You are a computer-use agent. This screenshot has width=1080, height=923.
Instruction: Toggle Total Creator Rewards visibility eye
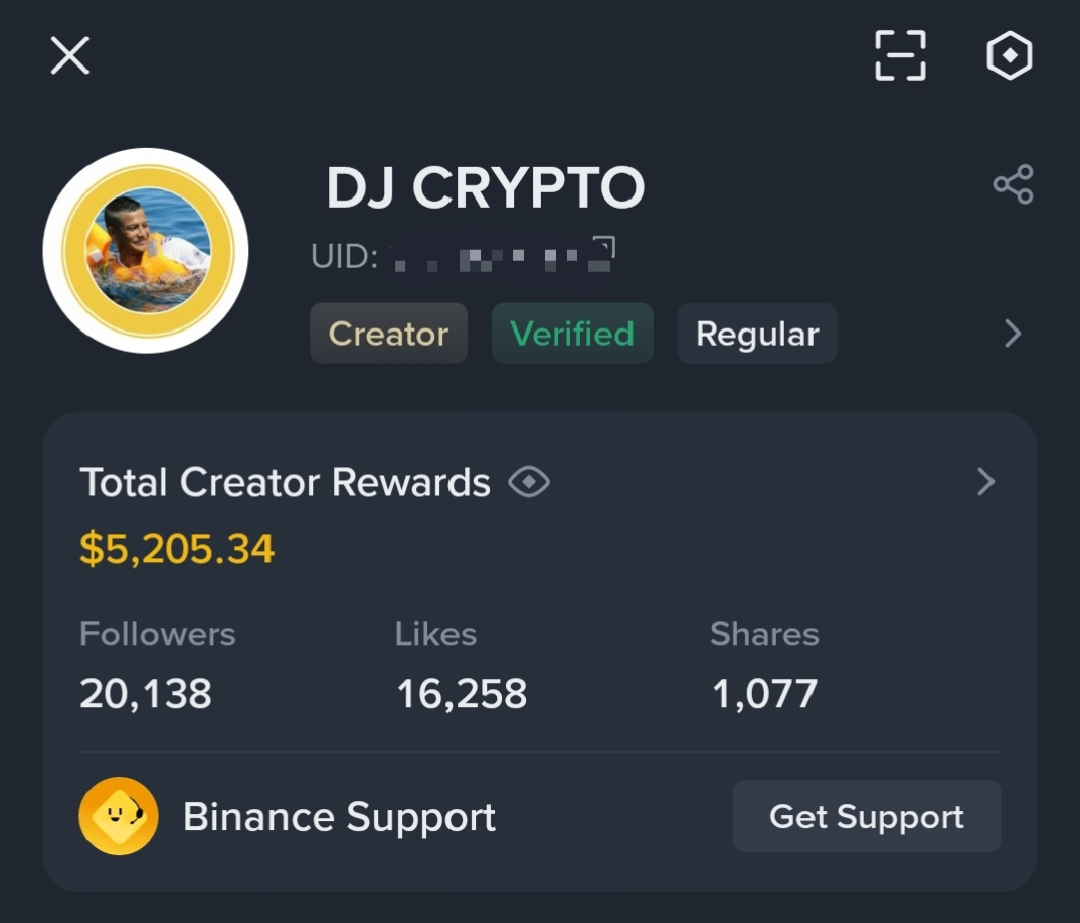[528, 481]
